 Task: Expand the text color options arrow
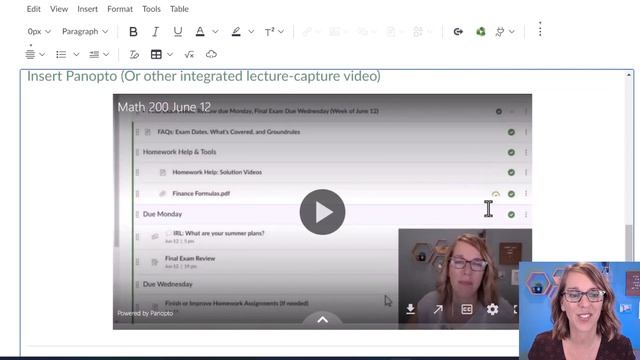point(215,31)
